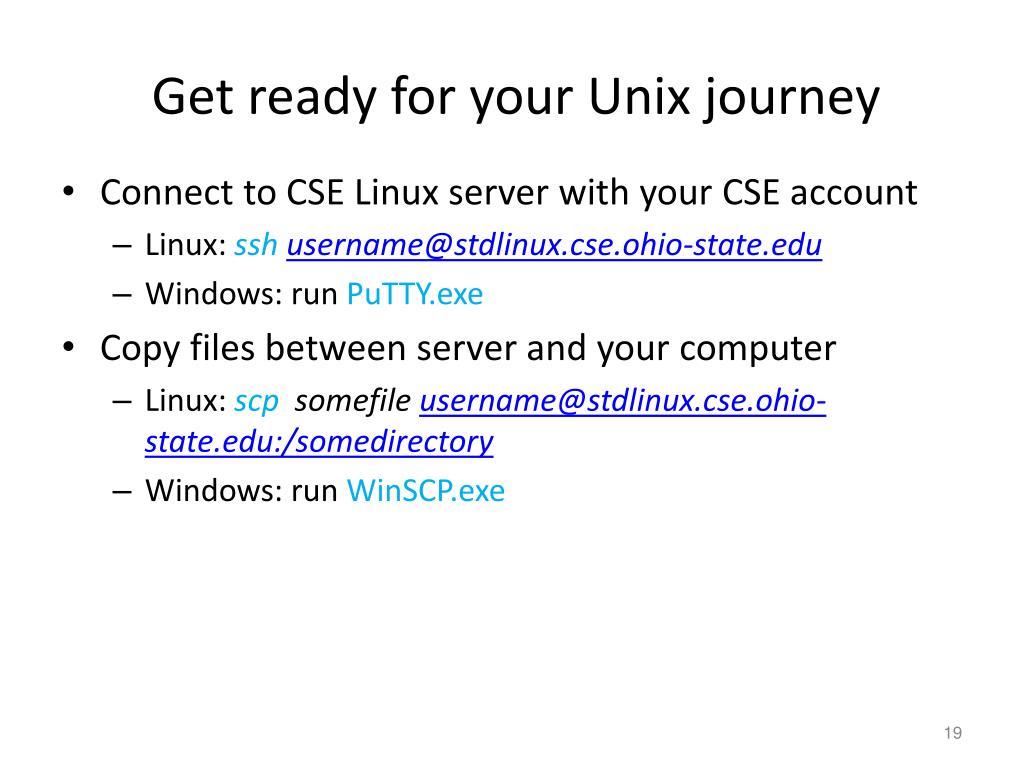Follow the 'state.edu:/somedirectory' link continuation
Image resolution: width=1024 pixels, height=768 pixels.
[x=319, y=442]
